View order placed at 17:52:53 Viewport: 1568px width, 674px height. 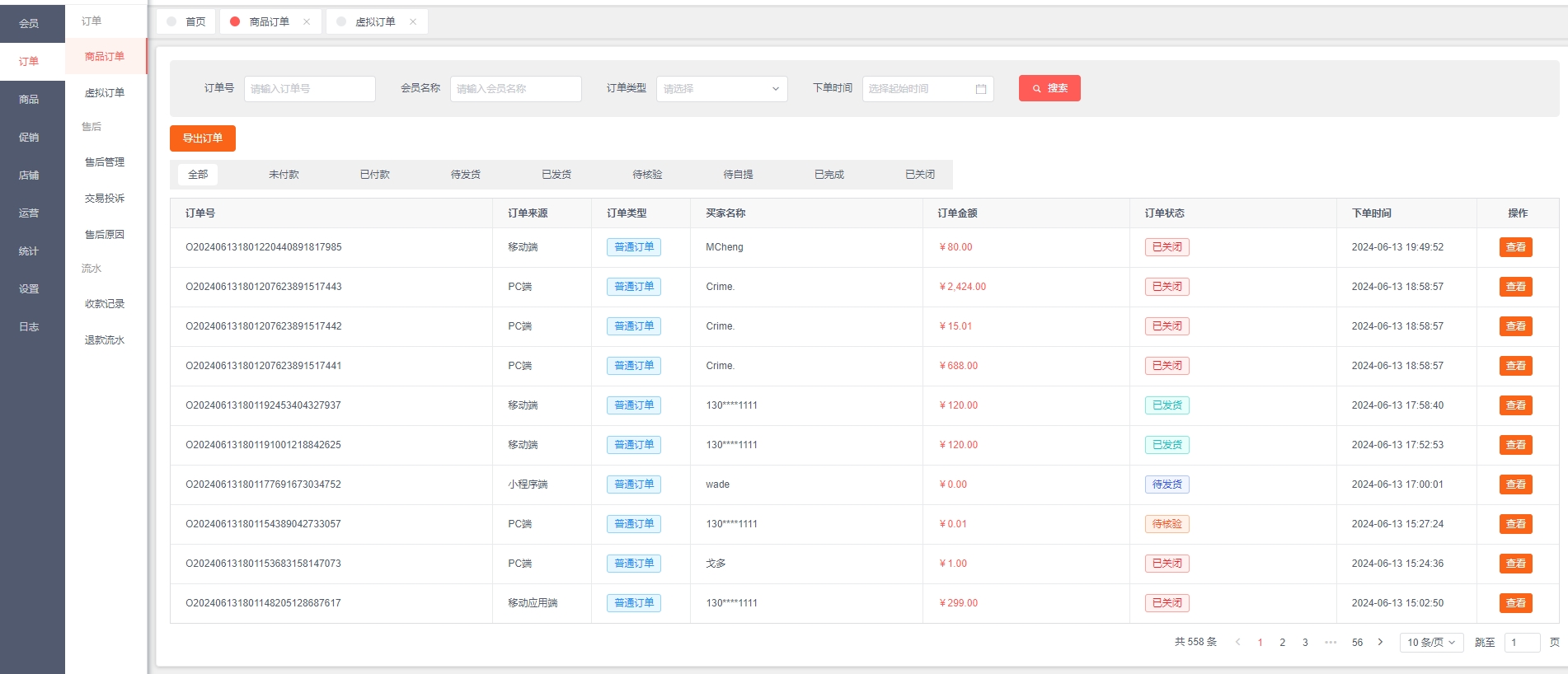pos(1516,445)
